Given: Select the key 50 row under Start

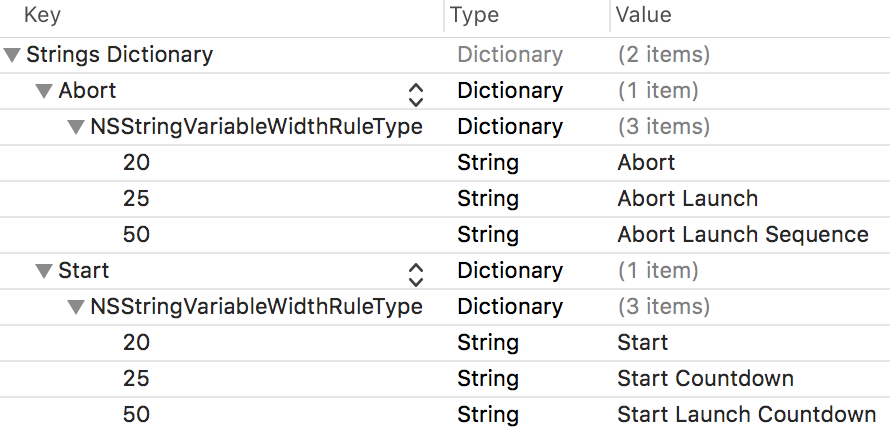Looking at the screenshot, I should (136, 415).
